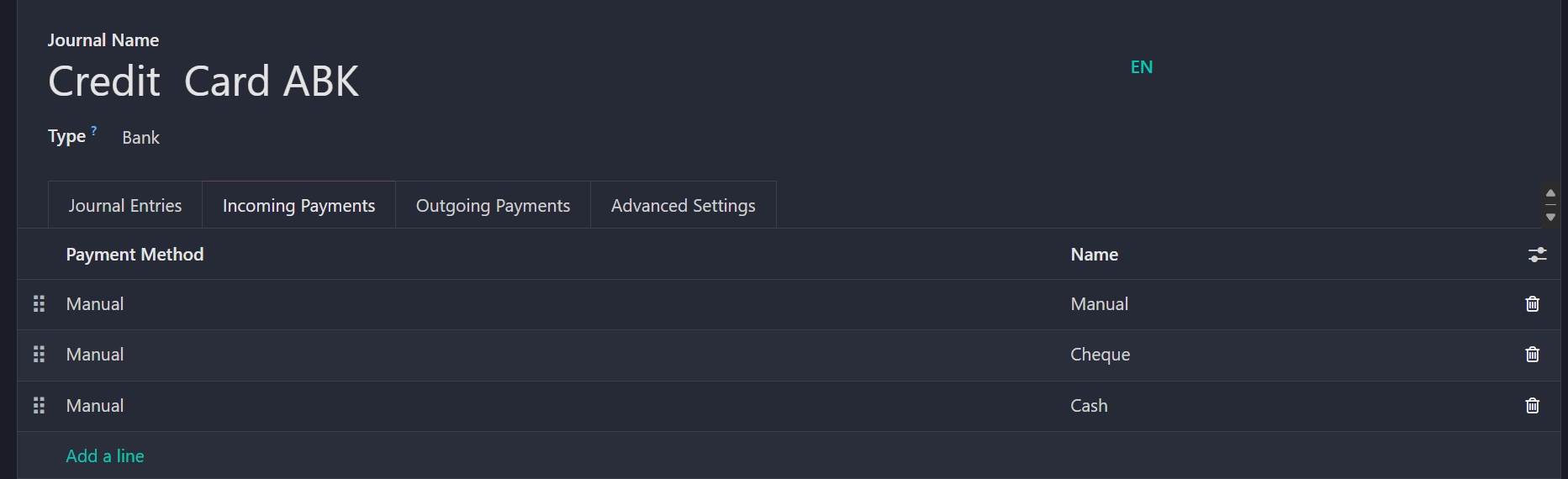Open the Type dropdown showing Bank
The image size is (1568, 479).
pyautogui.click(x=141, y=138)
